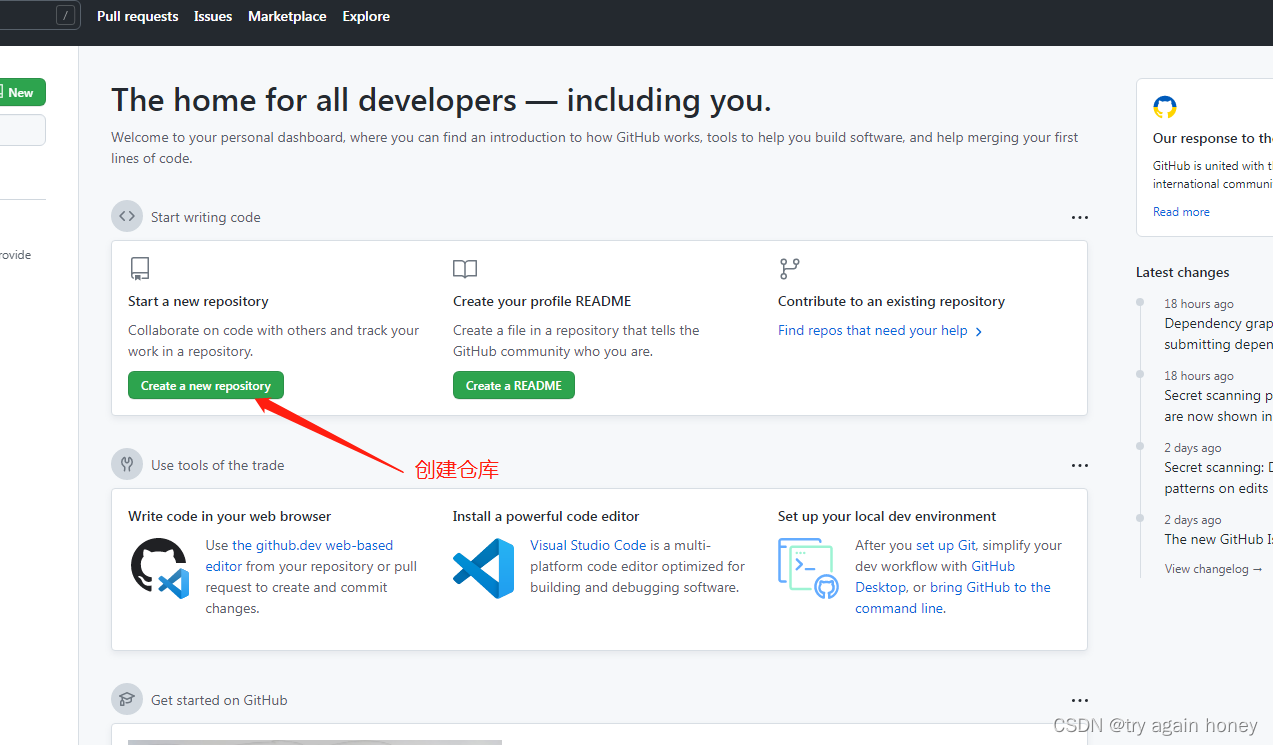
Task: Click the open book icon above Create your profile README
Action: click(465, 269)
